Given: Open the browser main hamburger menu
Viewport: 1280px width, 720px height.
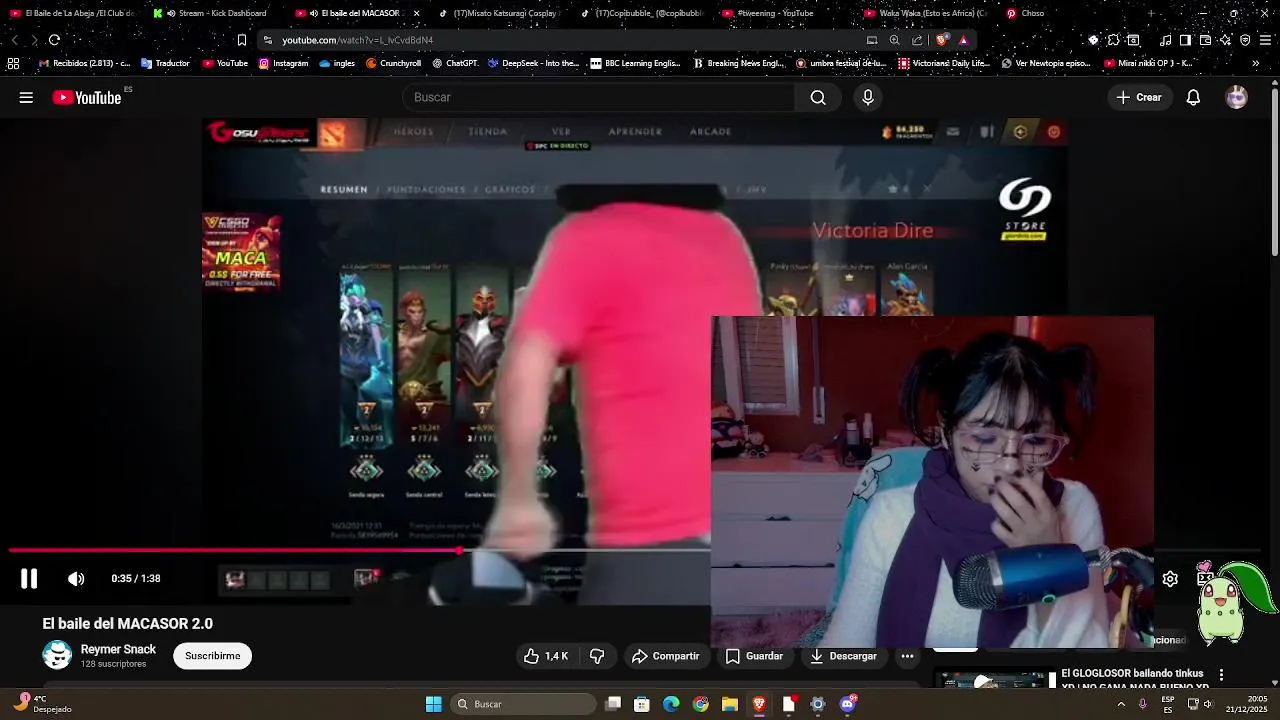Looking at the screenshot, I should click(1265, 40).
